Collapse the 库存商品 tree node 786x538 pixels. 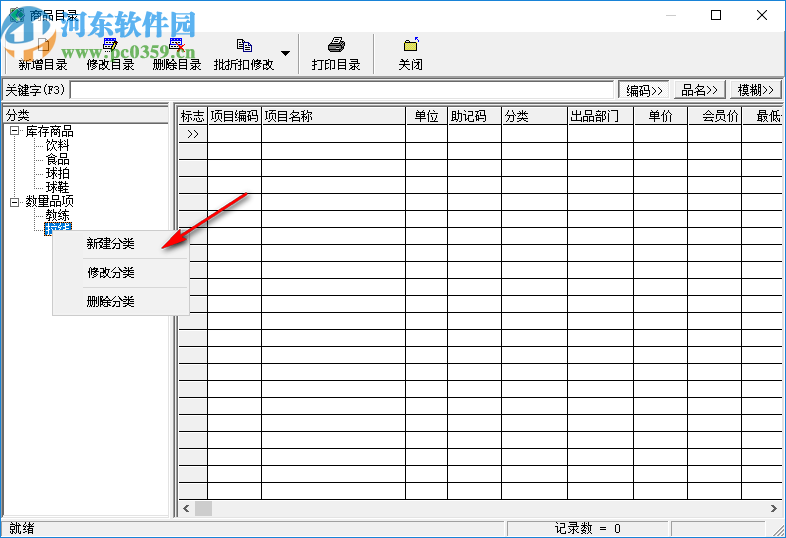click(x=15, y=131)
